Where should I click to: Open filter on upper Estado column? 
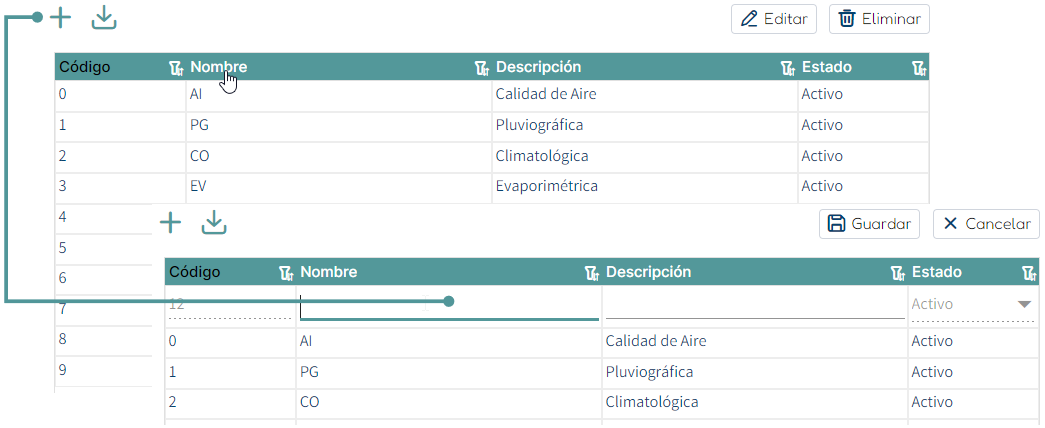tap(918, 67)
